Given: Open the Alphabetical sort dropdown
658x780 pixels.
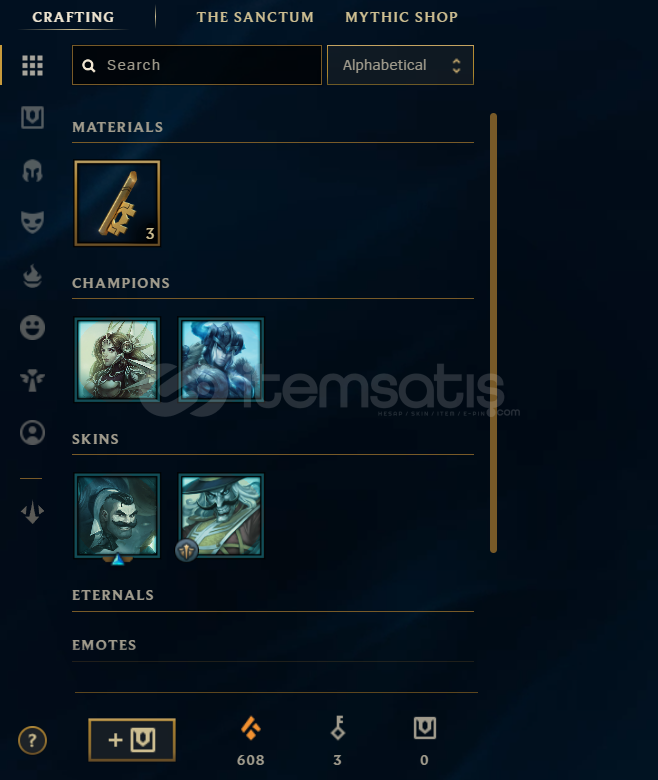Looking at the screenshot, I should coord(400,65).
